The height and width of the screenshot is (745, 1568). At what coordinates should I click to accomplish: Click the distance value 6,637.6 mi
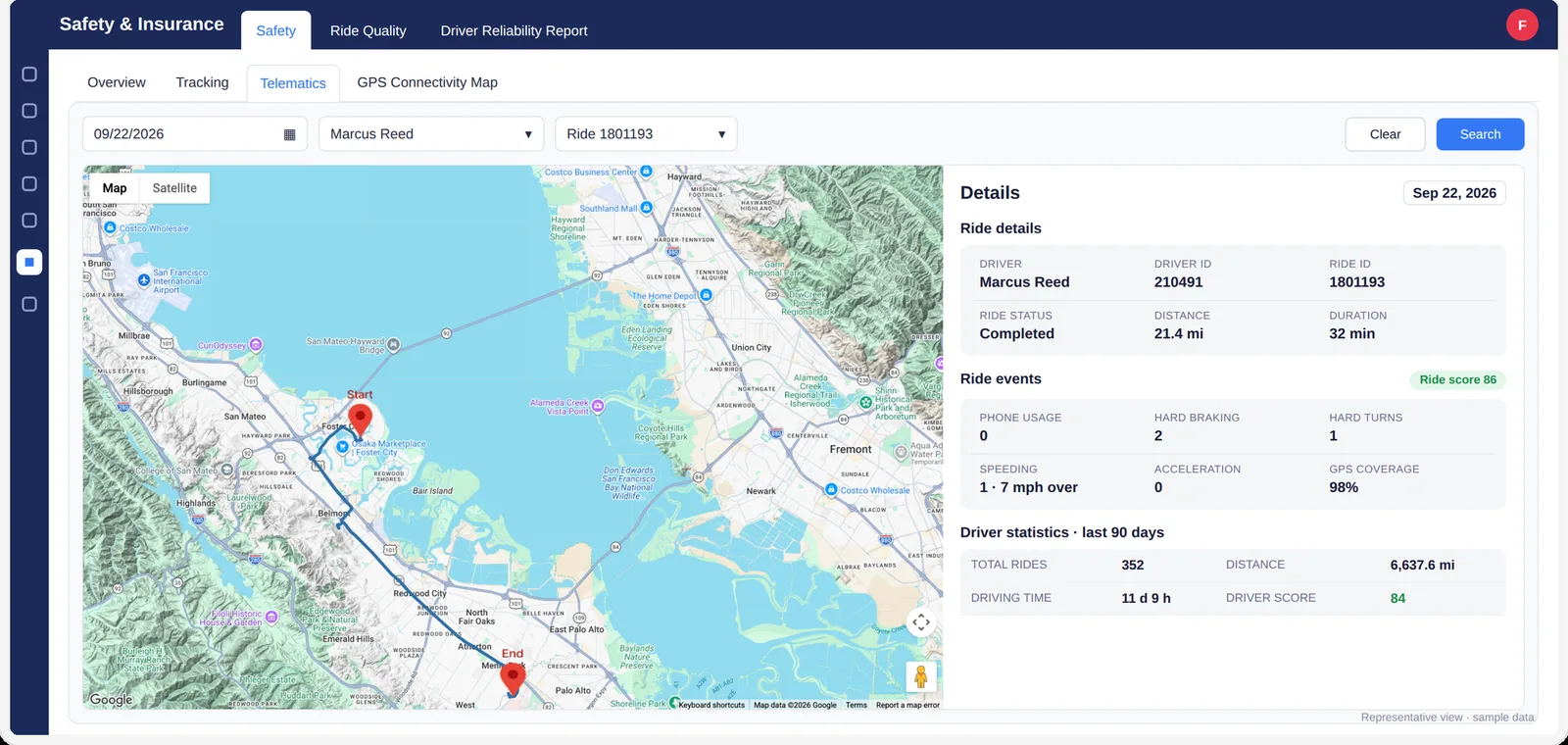[x=1422, y=565]
